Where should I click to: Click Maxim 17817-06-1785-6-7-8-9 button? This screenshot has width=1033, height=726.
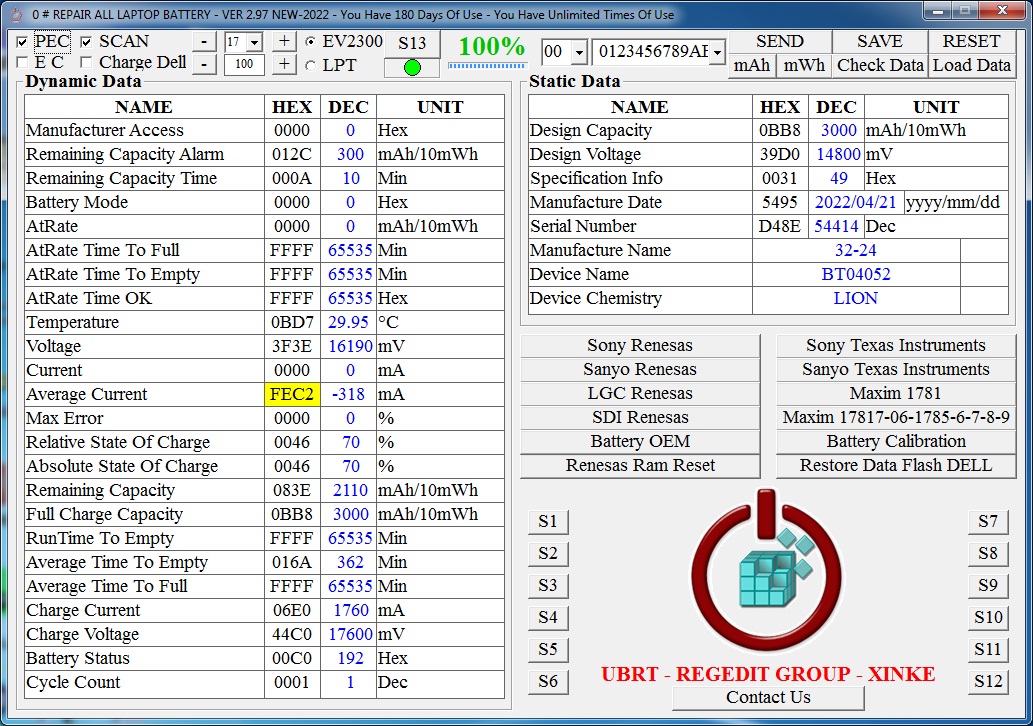pos(895,417)
